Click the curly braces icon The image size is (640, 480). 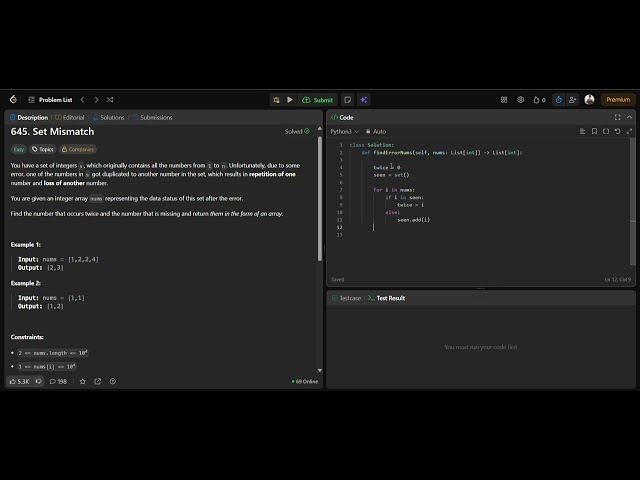[x=606, y=131]
